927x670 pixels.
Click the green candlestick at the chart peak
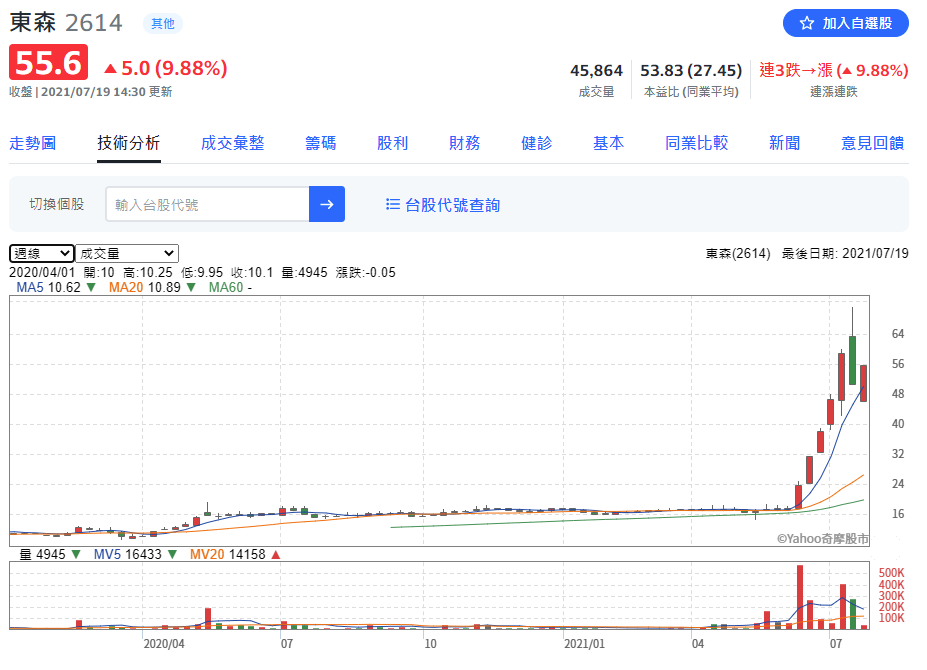pos(852,360)
